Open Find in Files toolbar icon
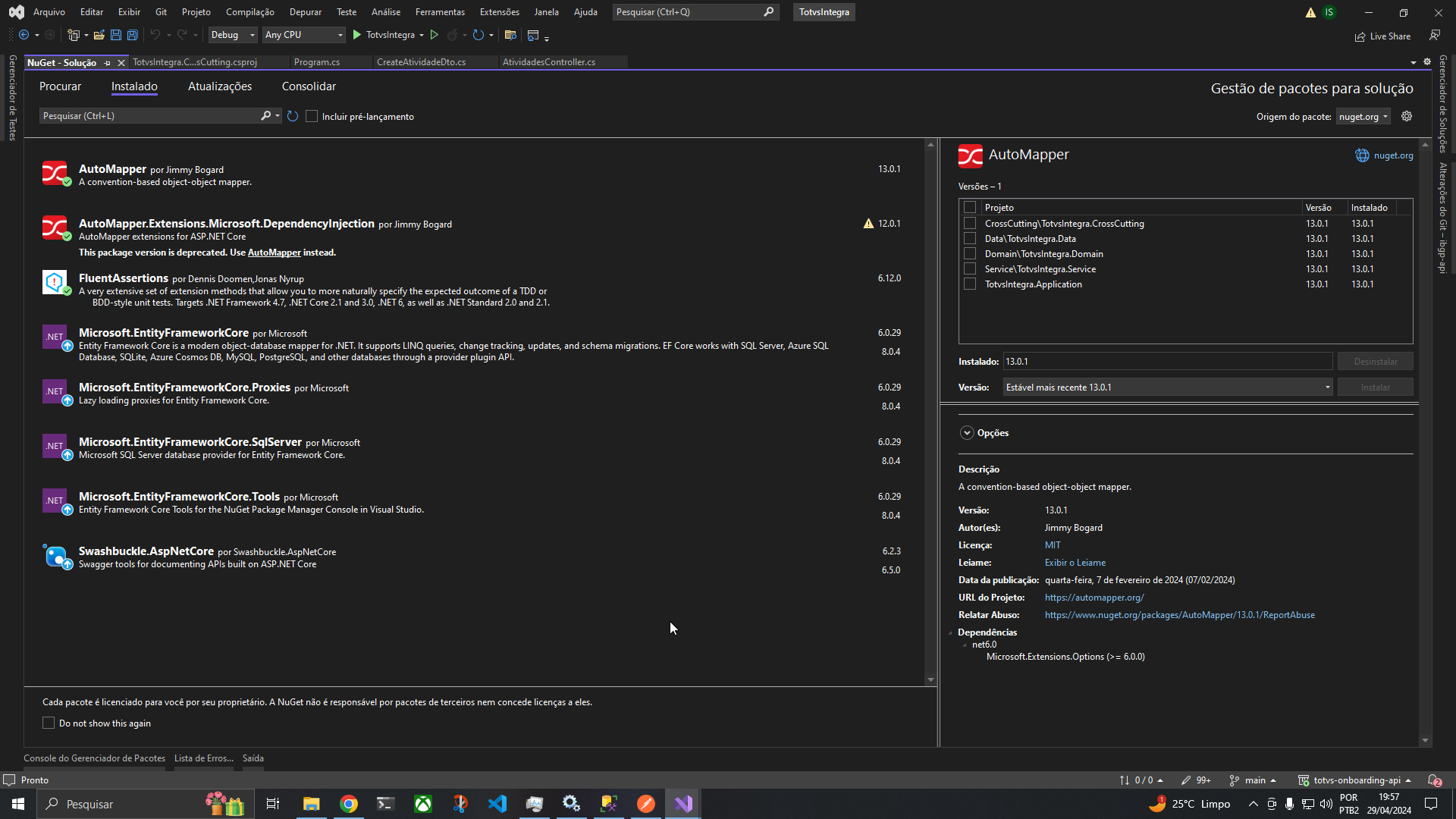The height and width of the screenshot is (819, 1456). [x=510, y=35]
